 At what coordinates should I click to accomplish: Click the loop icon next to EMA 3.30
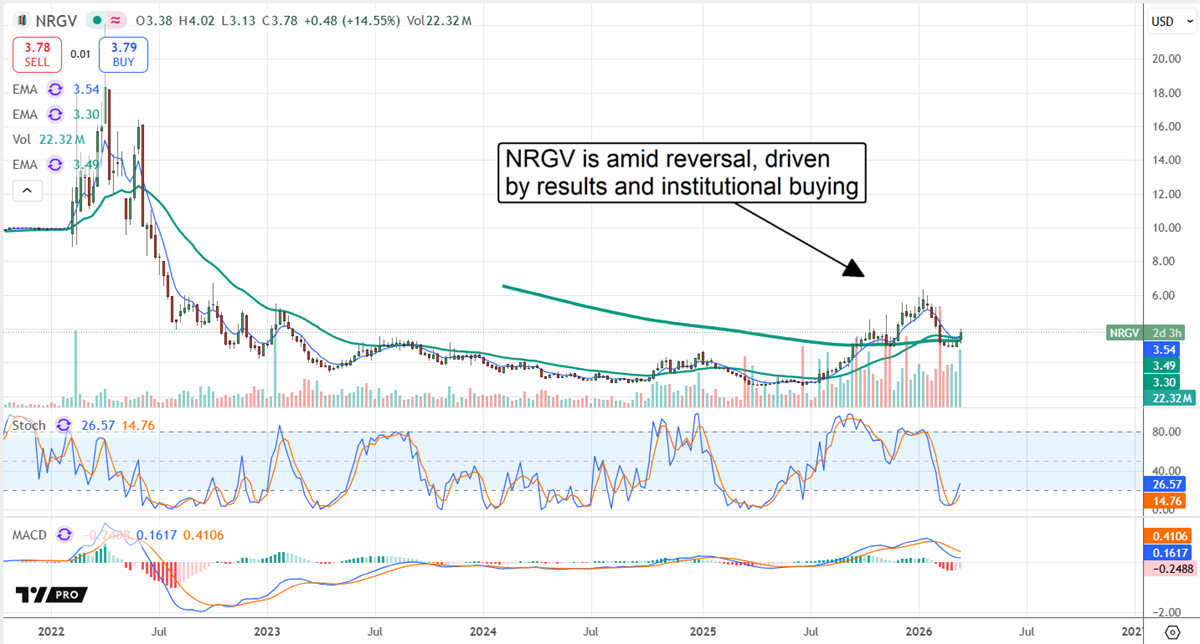[x=54, y=114]
